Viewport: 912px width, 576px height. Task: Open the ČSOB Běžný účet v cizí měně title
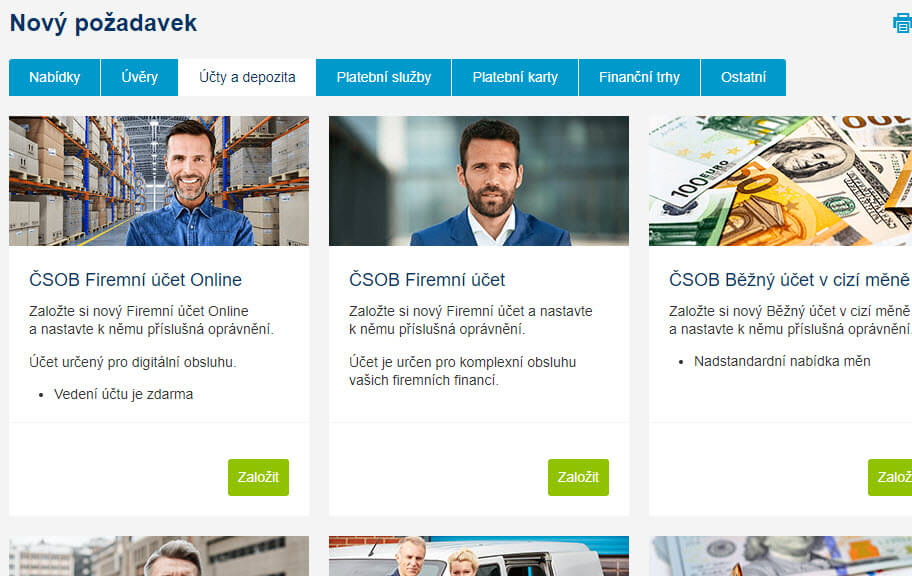point(789,280)
